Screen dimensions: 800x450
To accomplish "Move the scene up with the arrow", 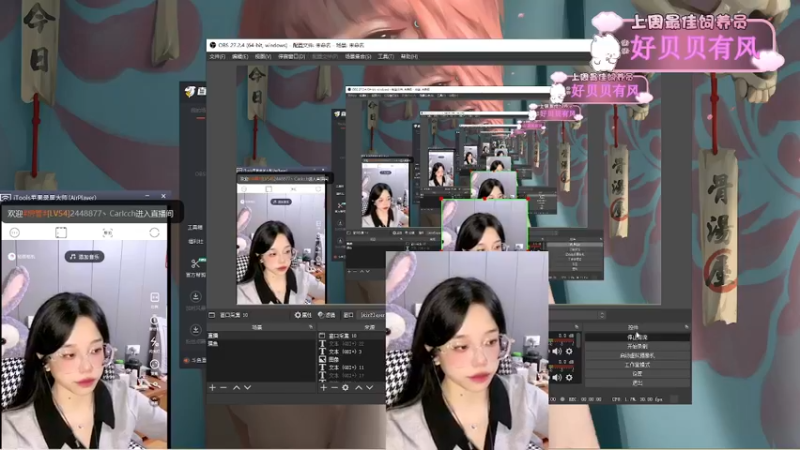I will click(236, 388).
